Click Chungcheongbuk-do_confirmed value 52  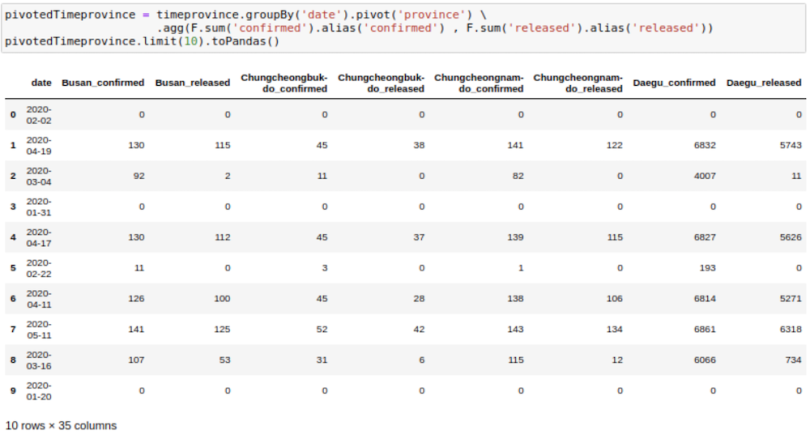[322, 329]
